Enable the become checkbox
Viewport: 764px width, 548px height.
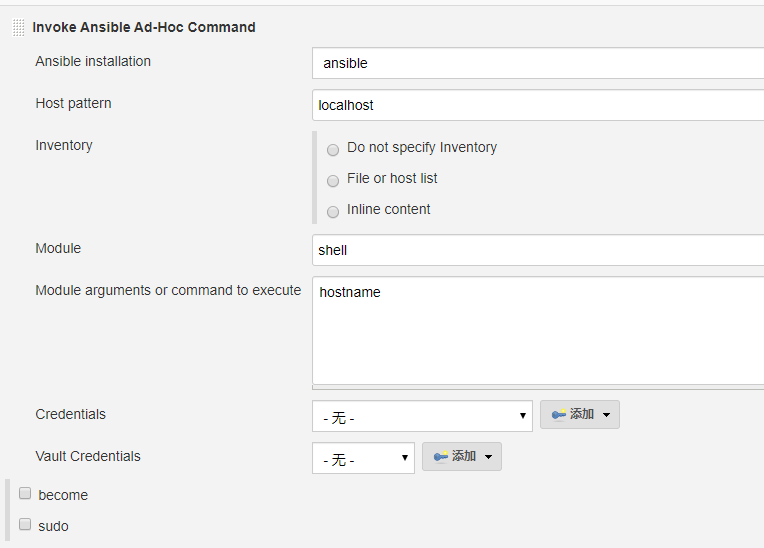(25, 493)
